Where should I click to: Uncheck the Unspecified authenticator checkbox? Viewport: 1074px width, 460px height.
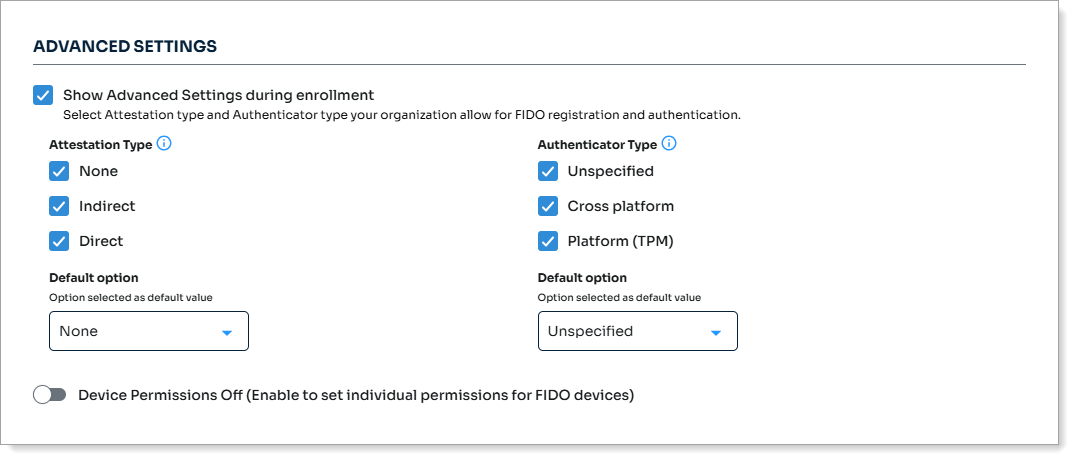click(548, 171)
